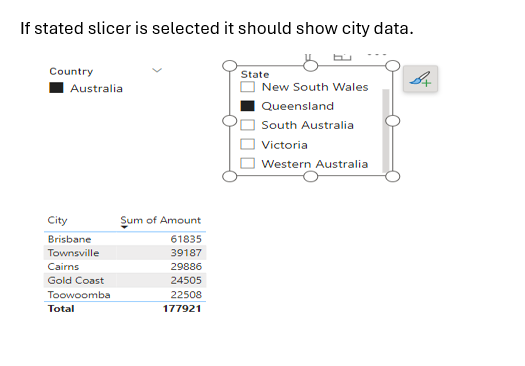Click the descending sort arrow under Sum of Amount

pos(124,227)
